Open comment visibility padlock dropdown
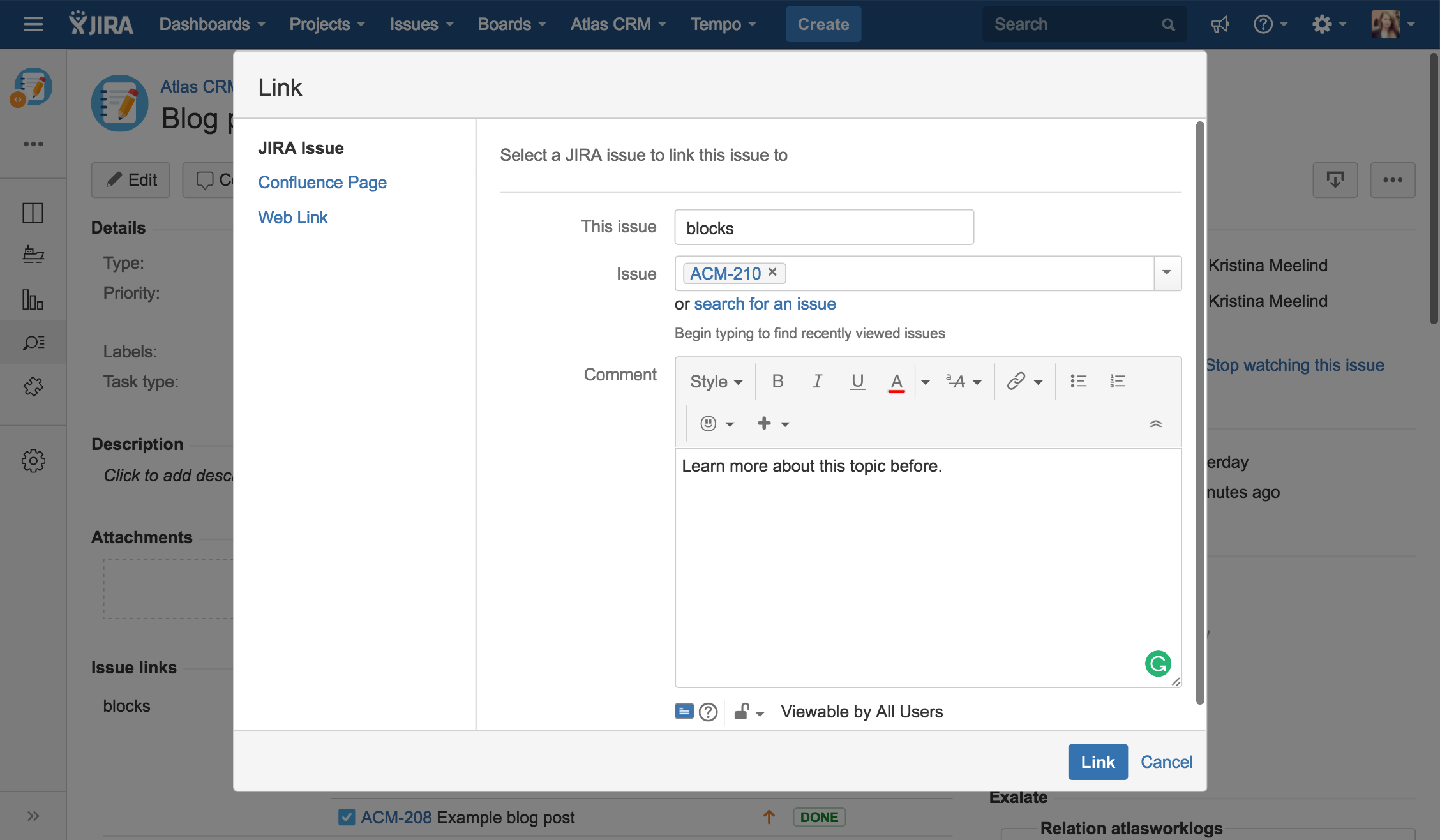This screenshot has width=1440, height=840. coord(749,712)
